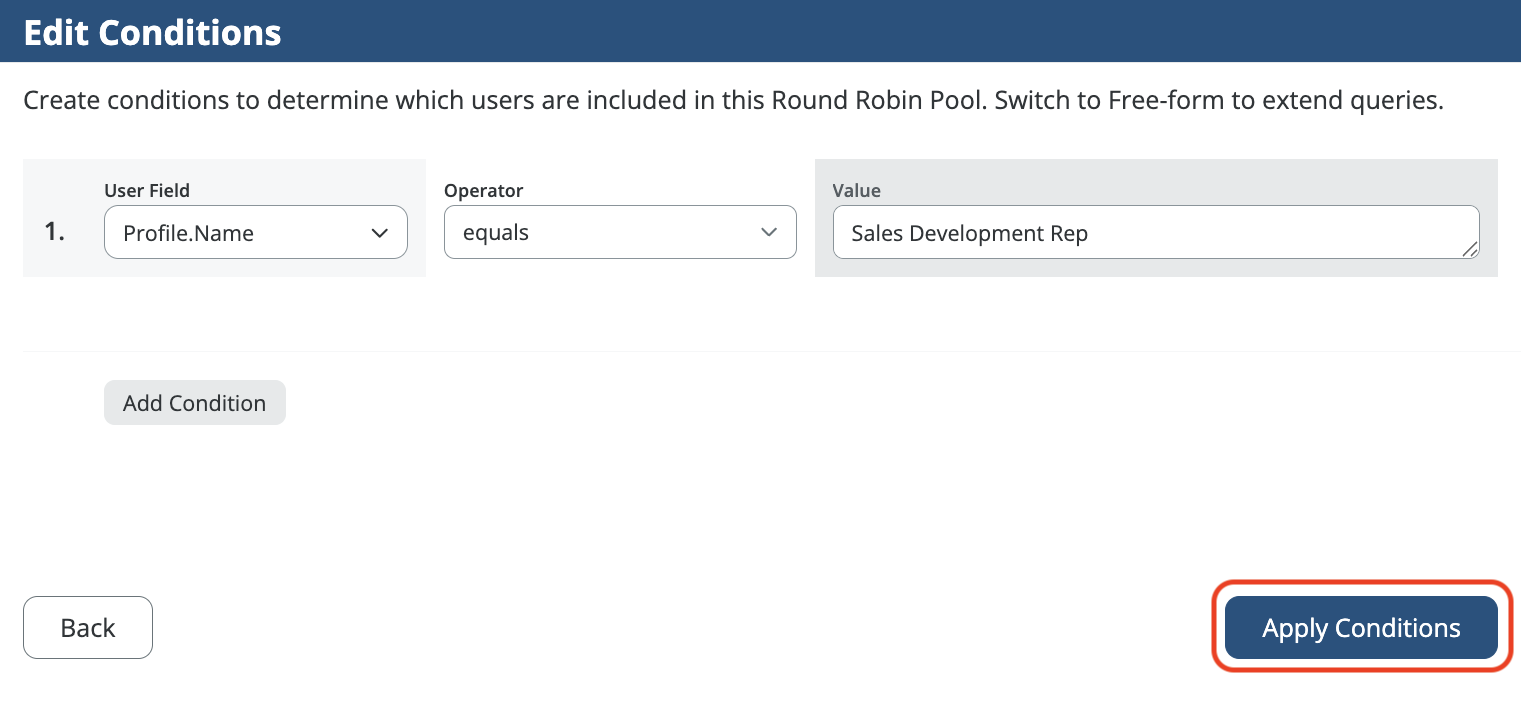Viewport: 1521px width, 705px height.
Task: Click the Operator label above equals
Action: point(483,190)
